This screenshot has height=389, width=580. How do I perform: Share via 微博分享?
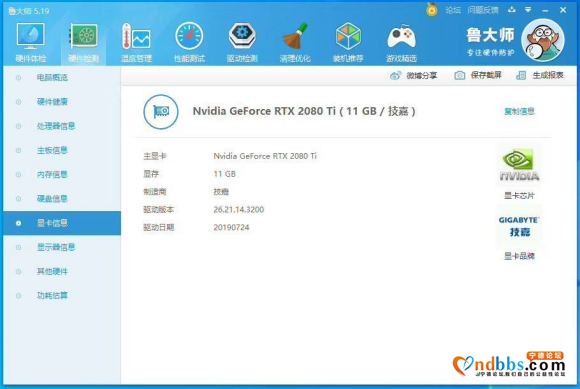[x=414, y=75]
